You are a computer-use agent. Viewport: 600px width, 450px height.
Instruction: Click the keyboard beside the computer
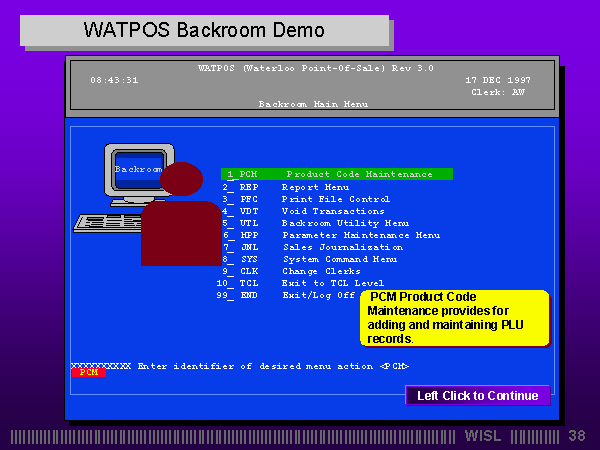121,225
